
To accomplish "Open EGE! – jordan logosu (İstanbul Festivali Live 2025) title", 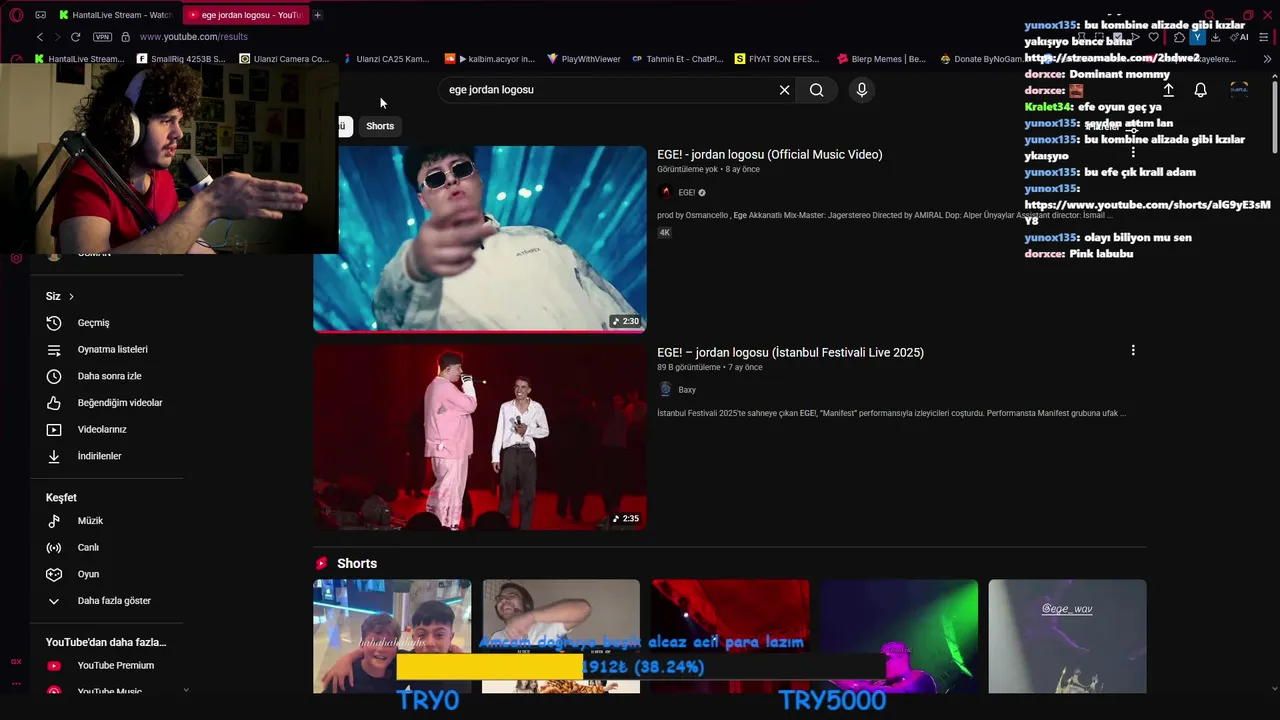I will click(790, 353).
